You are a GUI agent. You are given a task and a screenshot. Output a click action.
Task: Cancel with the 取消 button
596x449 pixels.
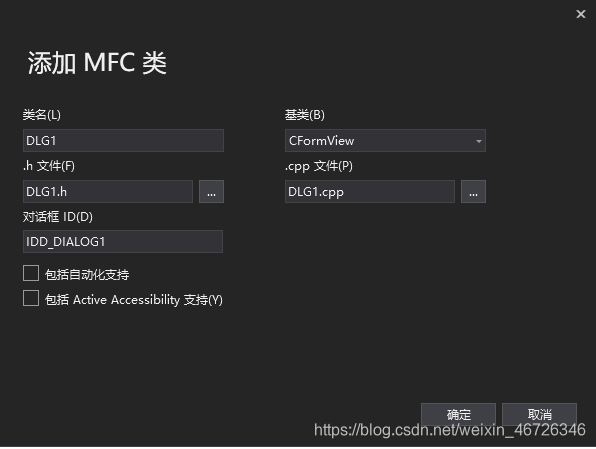tap(539, 414)
